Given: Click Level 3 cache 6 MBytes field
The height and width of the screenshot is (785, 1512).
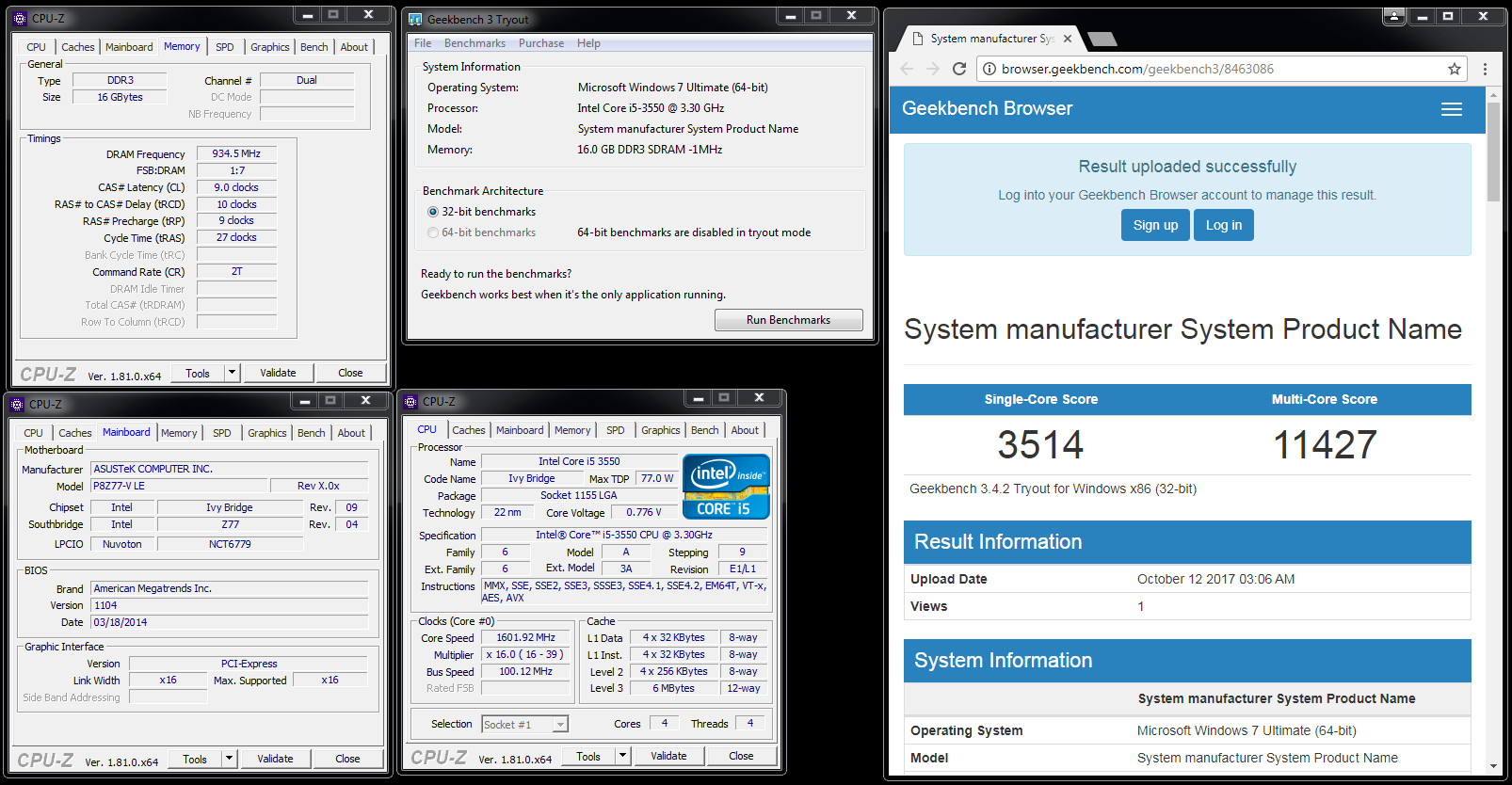Looking at the screenshot, I should [x=674, y=688].
